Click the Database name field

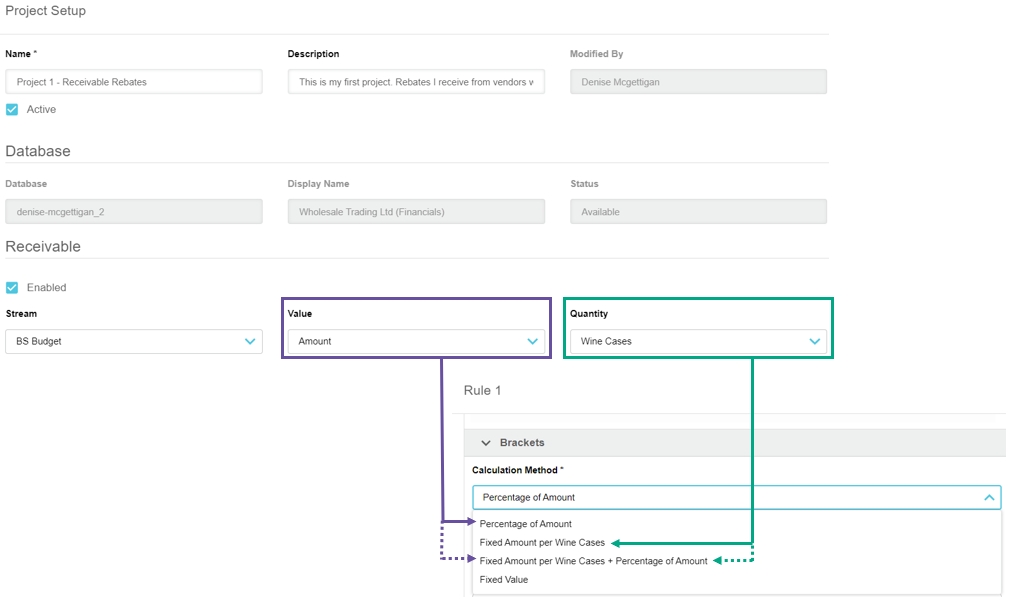point(134,212)
